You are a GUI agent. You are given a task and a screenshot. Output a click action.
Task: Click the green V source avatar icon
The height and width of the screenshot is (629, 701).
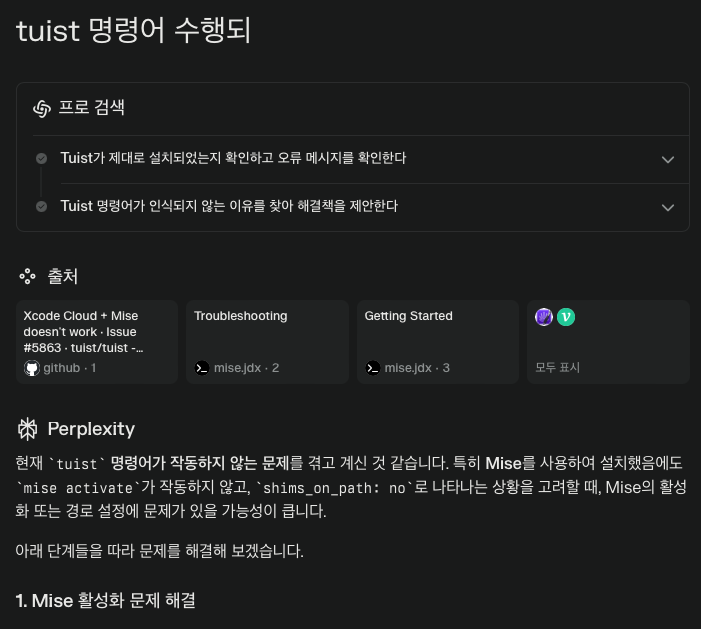click(x=566, y=317)
